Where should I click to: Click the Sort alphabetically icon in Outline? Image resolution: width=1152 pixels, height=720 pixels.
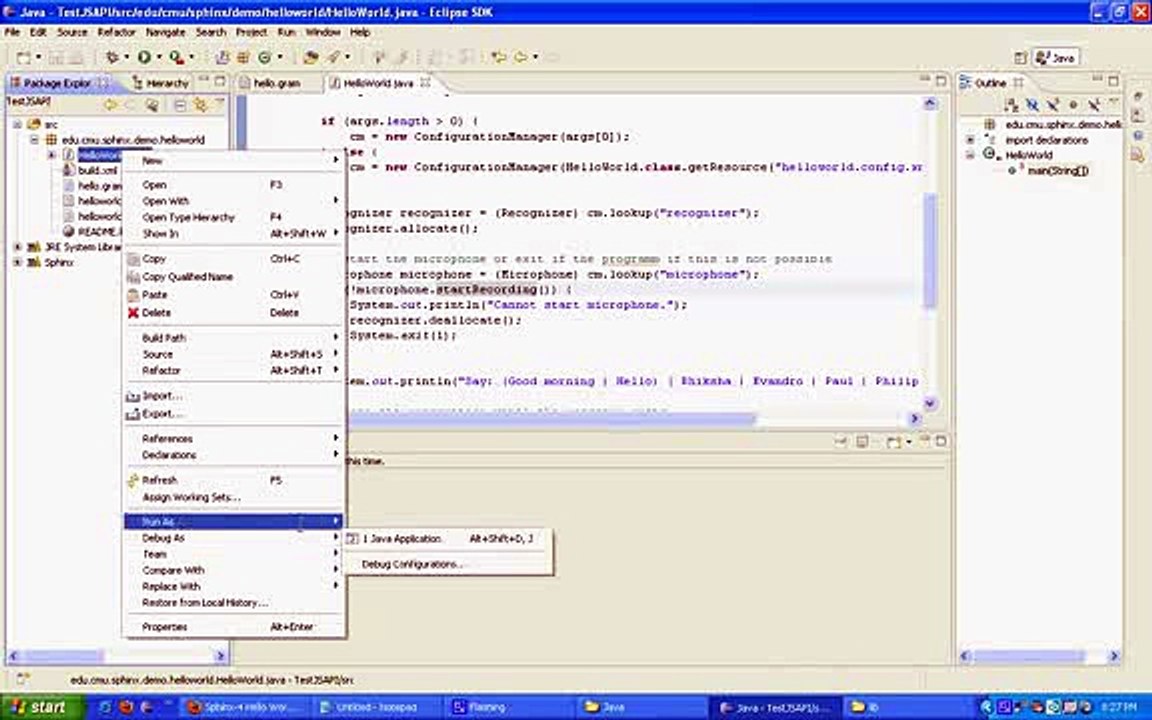click(x=1011, y=106)
